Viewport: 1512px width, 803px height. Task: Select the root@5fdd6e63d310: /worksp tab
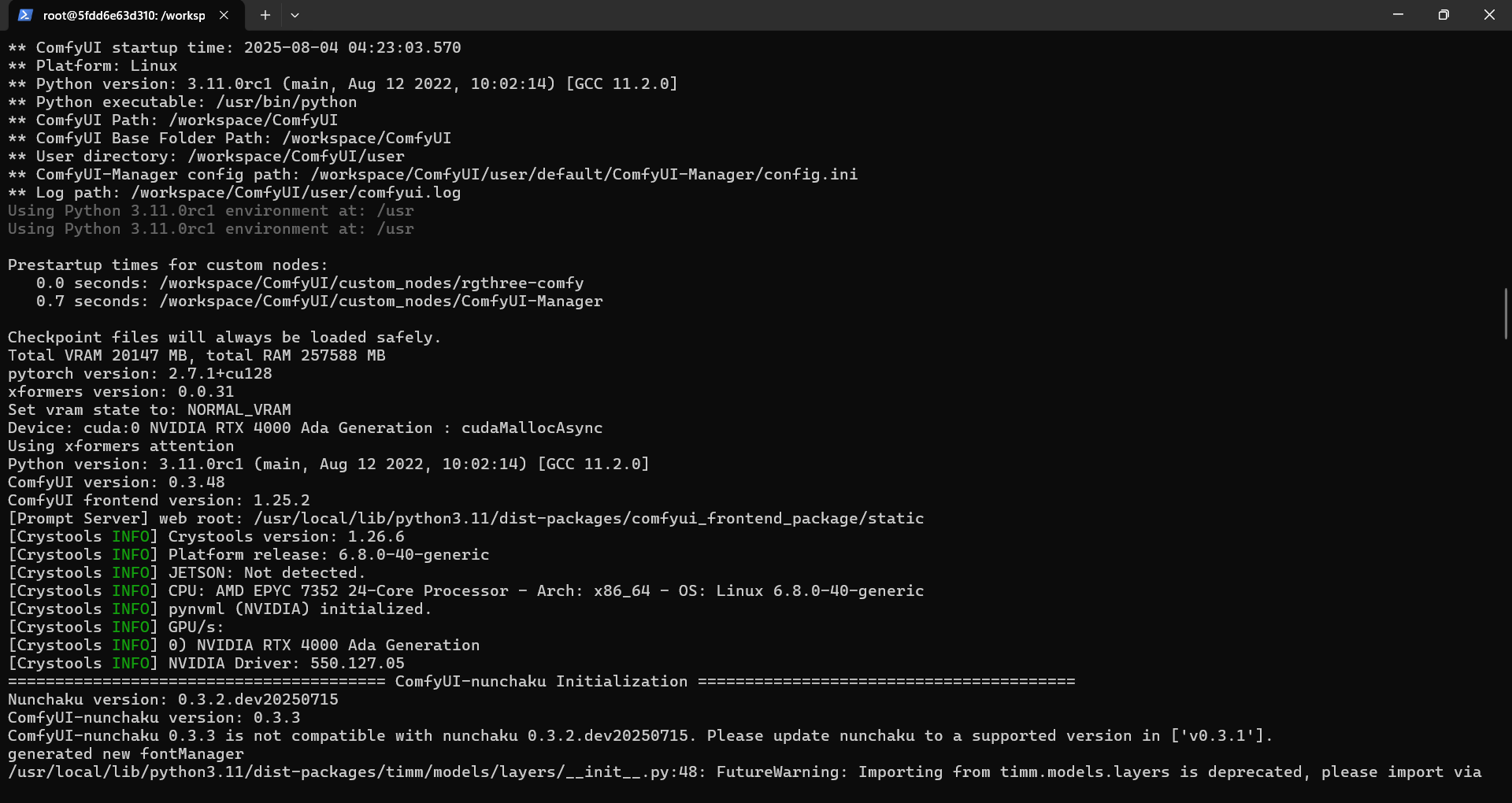[124, 15]
